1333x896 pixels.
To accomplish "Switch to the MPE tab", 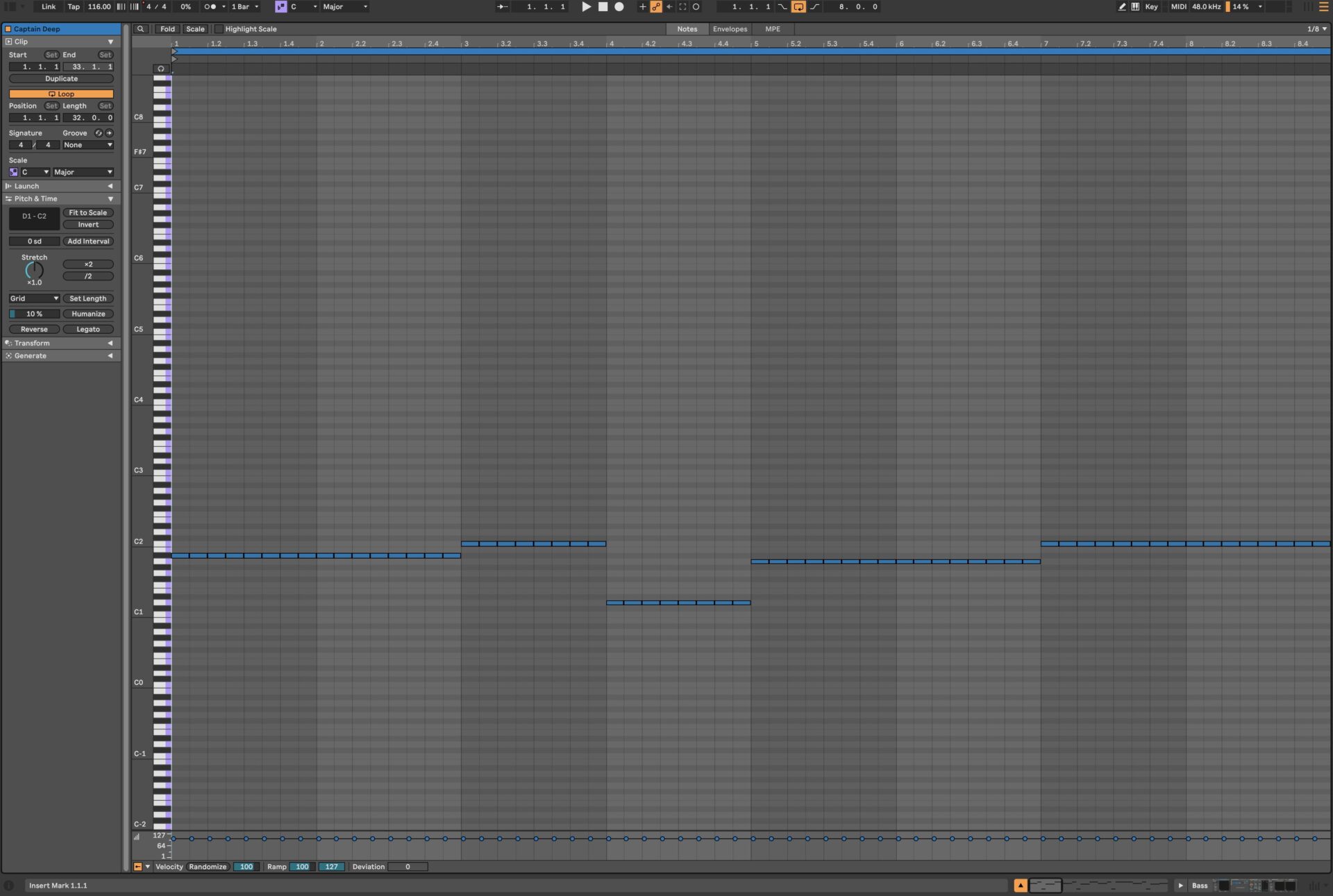I will click(772, 29).
